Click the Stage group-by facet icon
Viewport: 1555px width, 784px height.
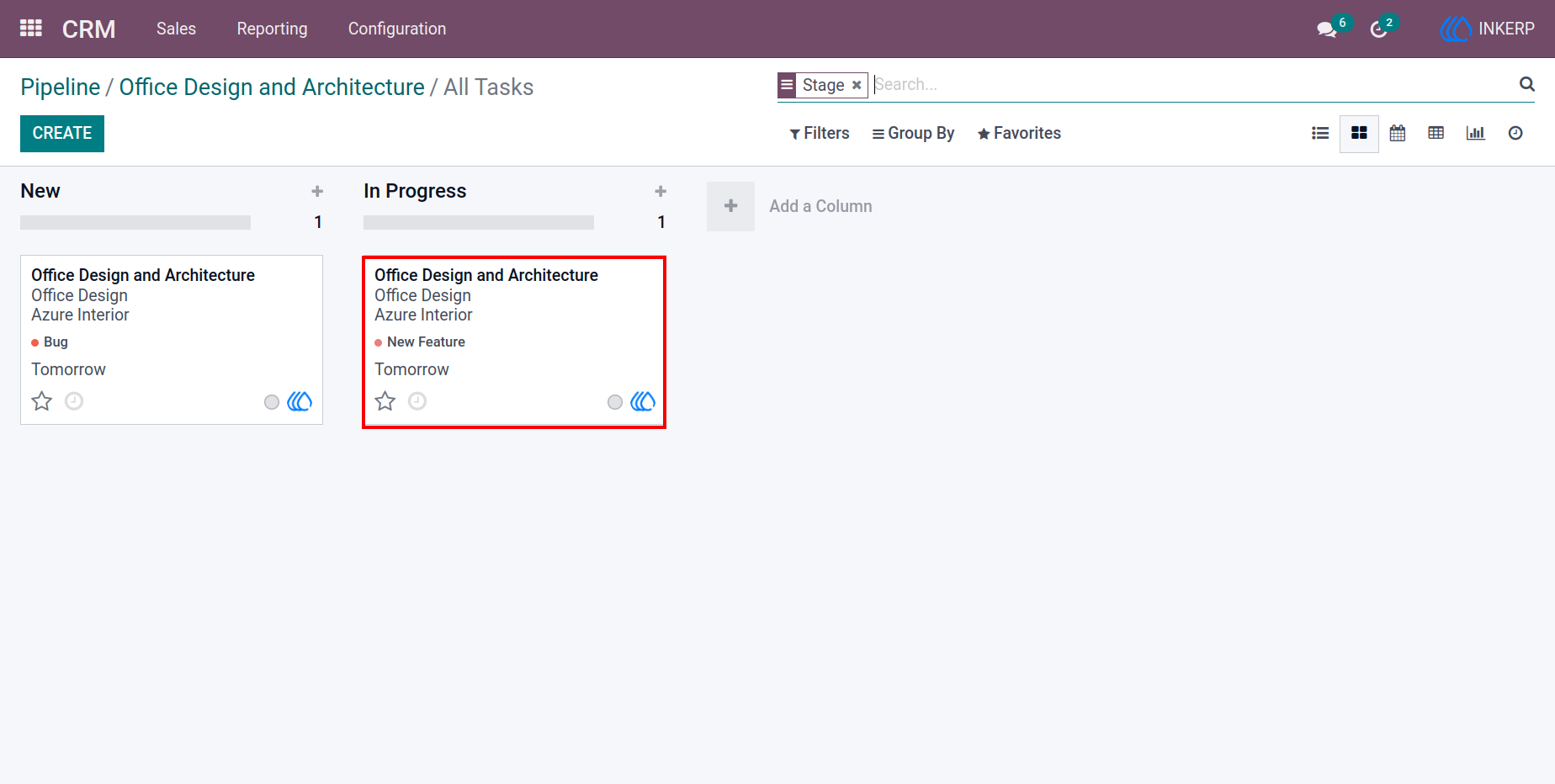point(787,85)
